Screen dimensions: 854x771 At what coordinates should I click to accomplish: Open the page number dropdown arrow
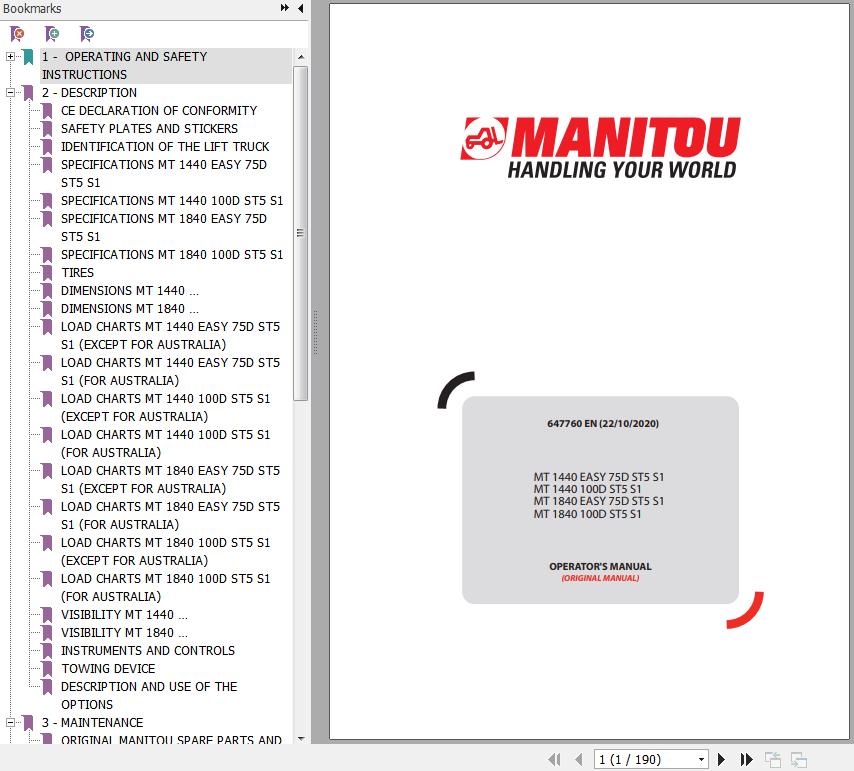point(702,759)
